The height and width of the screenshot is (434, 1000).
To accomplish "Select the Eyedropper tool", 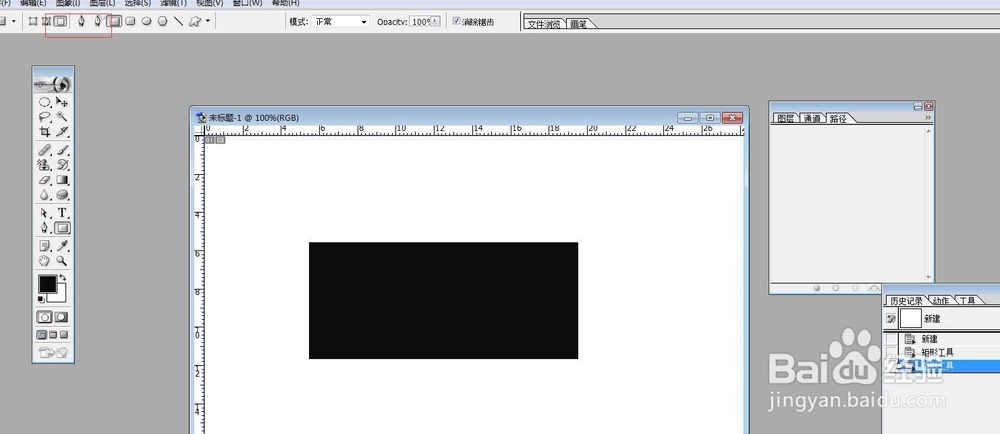I will point(62,246).
